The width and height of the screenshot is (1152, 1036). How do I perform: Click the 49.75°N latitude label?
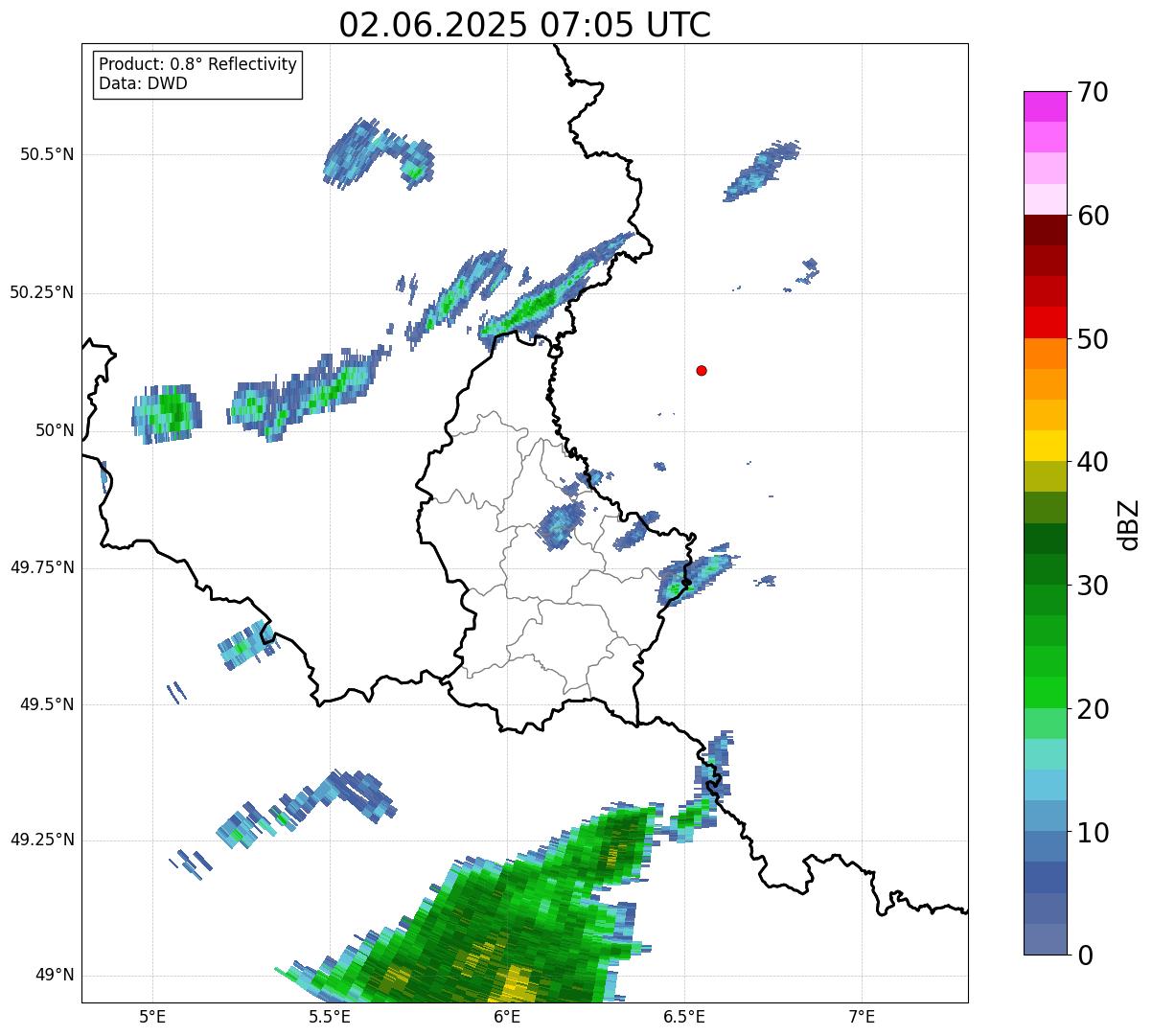pos(42,567)
